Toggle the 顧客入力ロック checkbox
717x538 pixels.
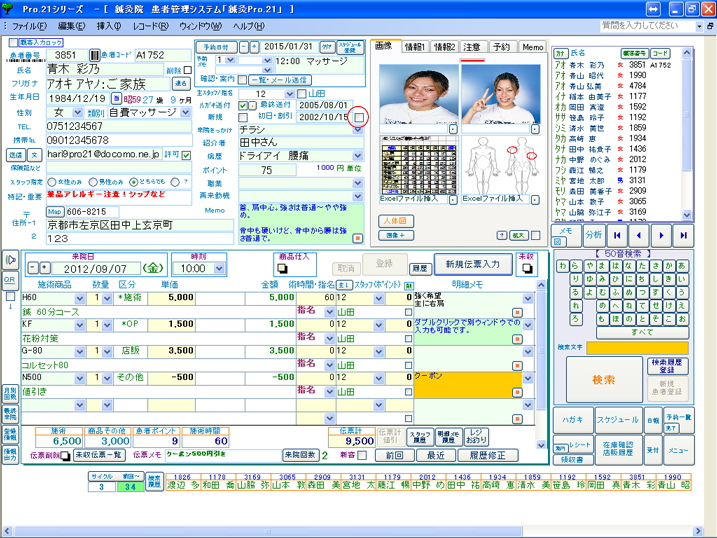(13, 42)
